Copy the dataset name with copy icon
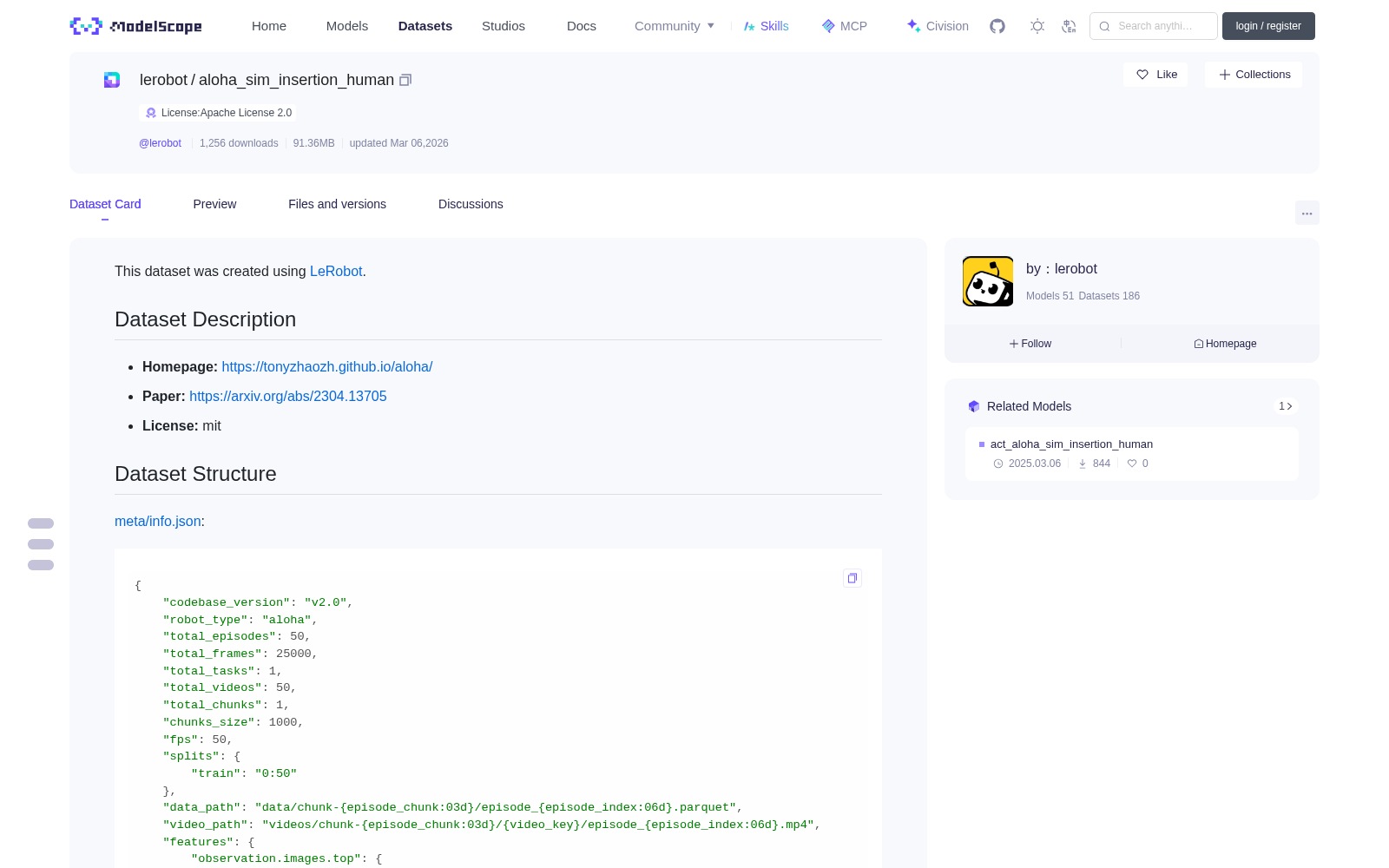 [x=405, y=80]
